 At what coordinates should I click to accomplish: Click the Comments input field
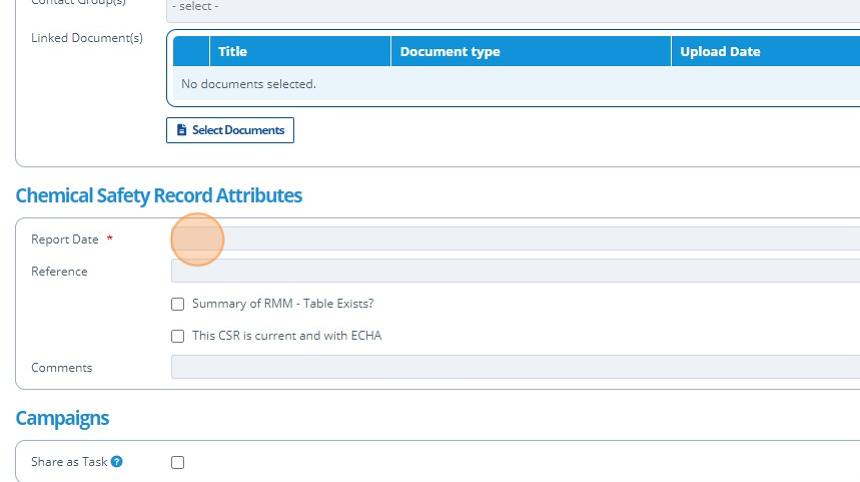point(515,367)
